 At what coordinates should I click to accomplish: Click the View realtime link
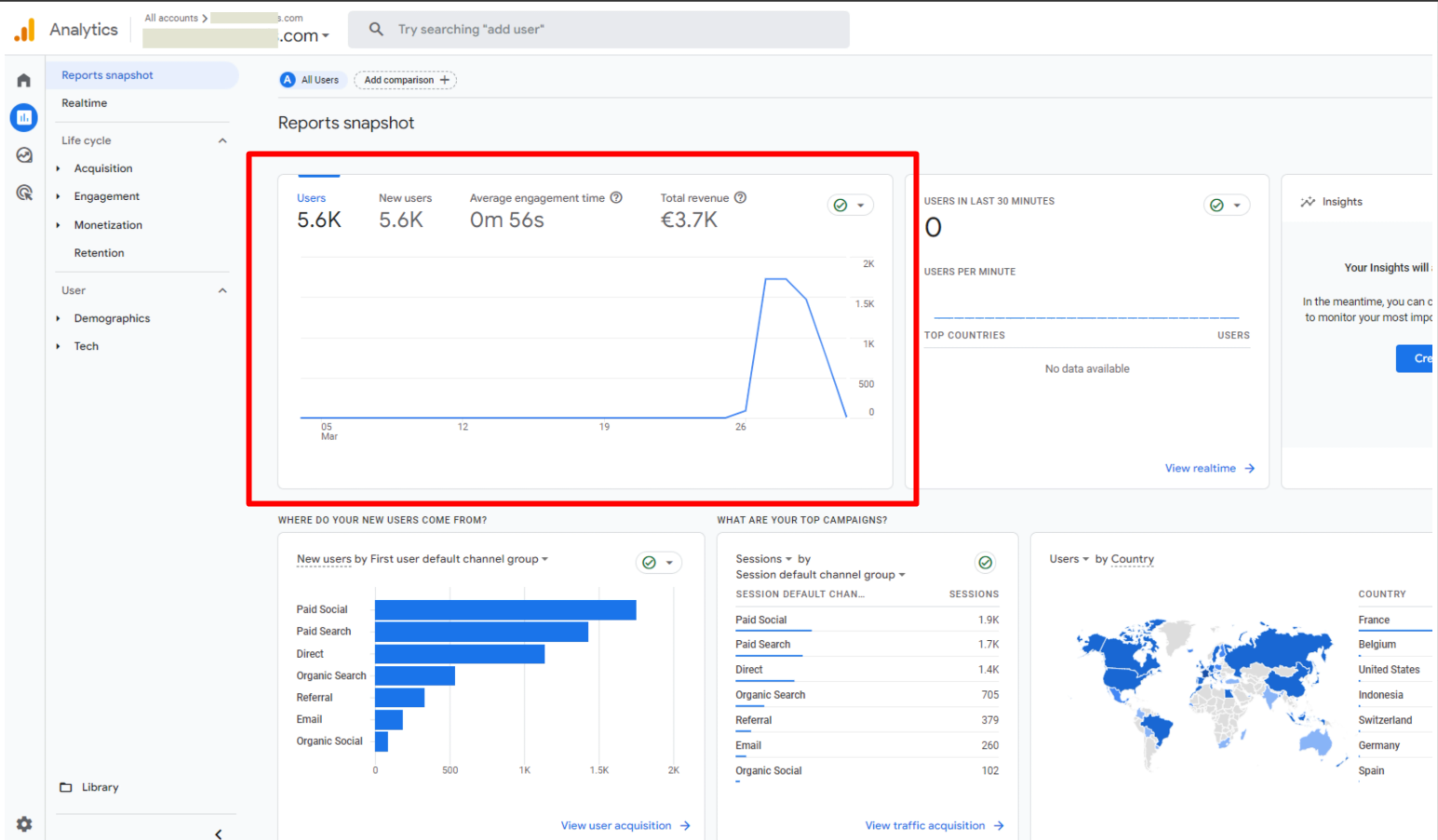pyautogui.click(x=1209, y=468)
